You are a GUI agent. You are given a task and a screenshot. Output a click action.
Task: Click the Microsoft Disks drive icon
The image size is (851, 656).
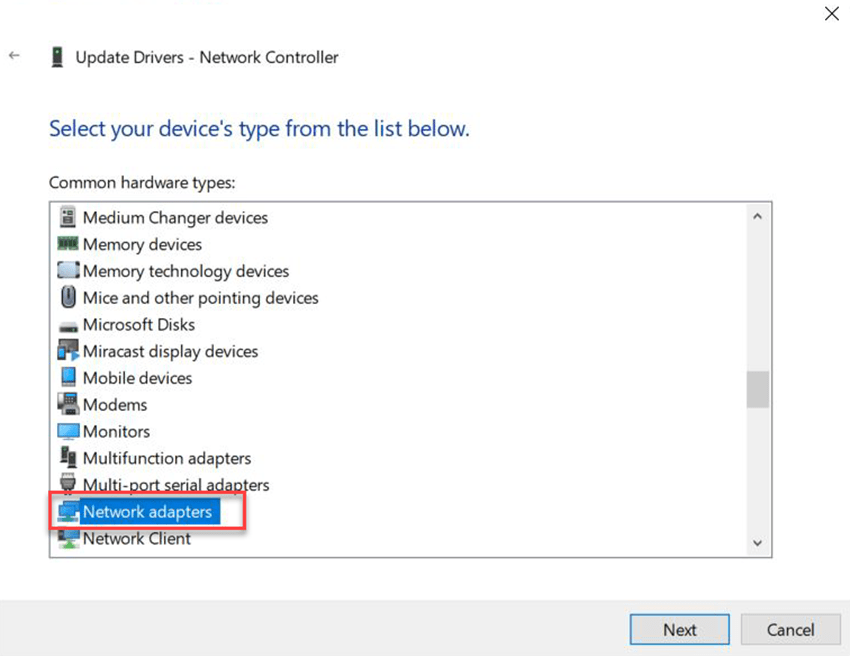point(68,325)
